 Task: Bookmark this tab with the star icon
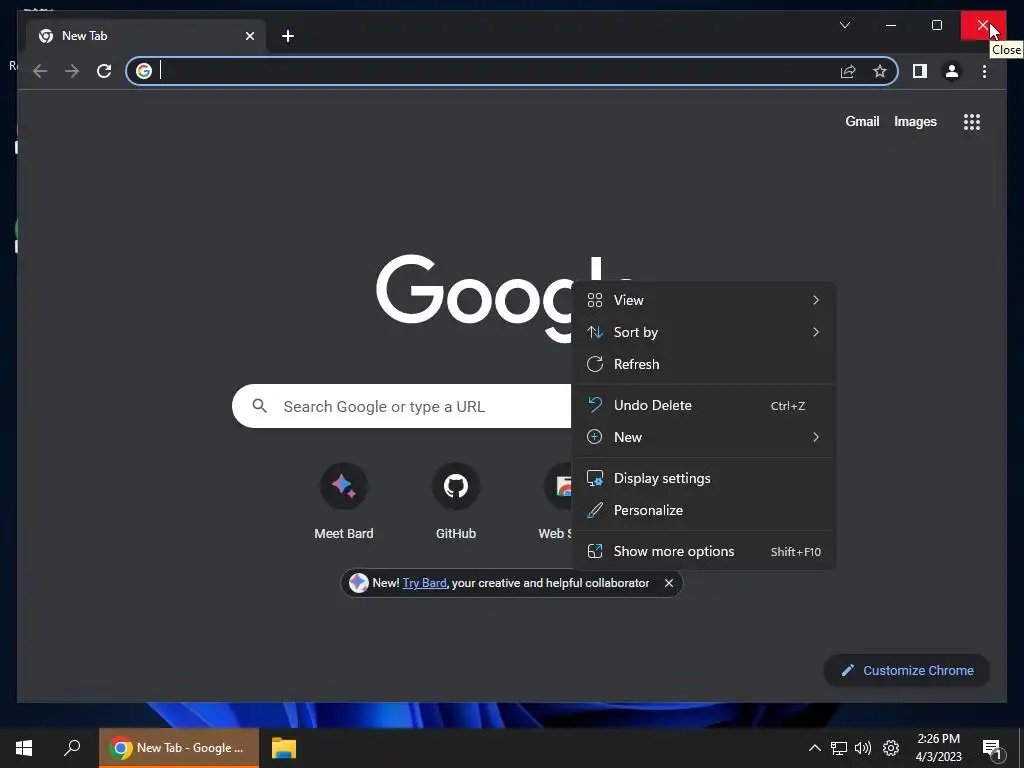880,71
